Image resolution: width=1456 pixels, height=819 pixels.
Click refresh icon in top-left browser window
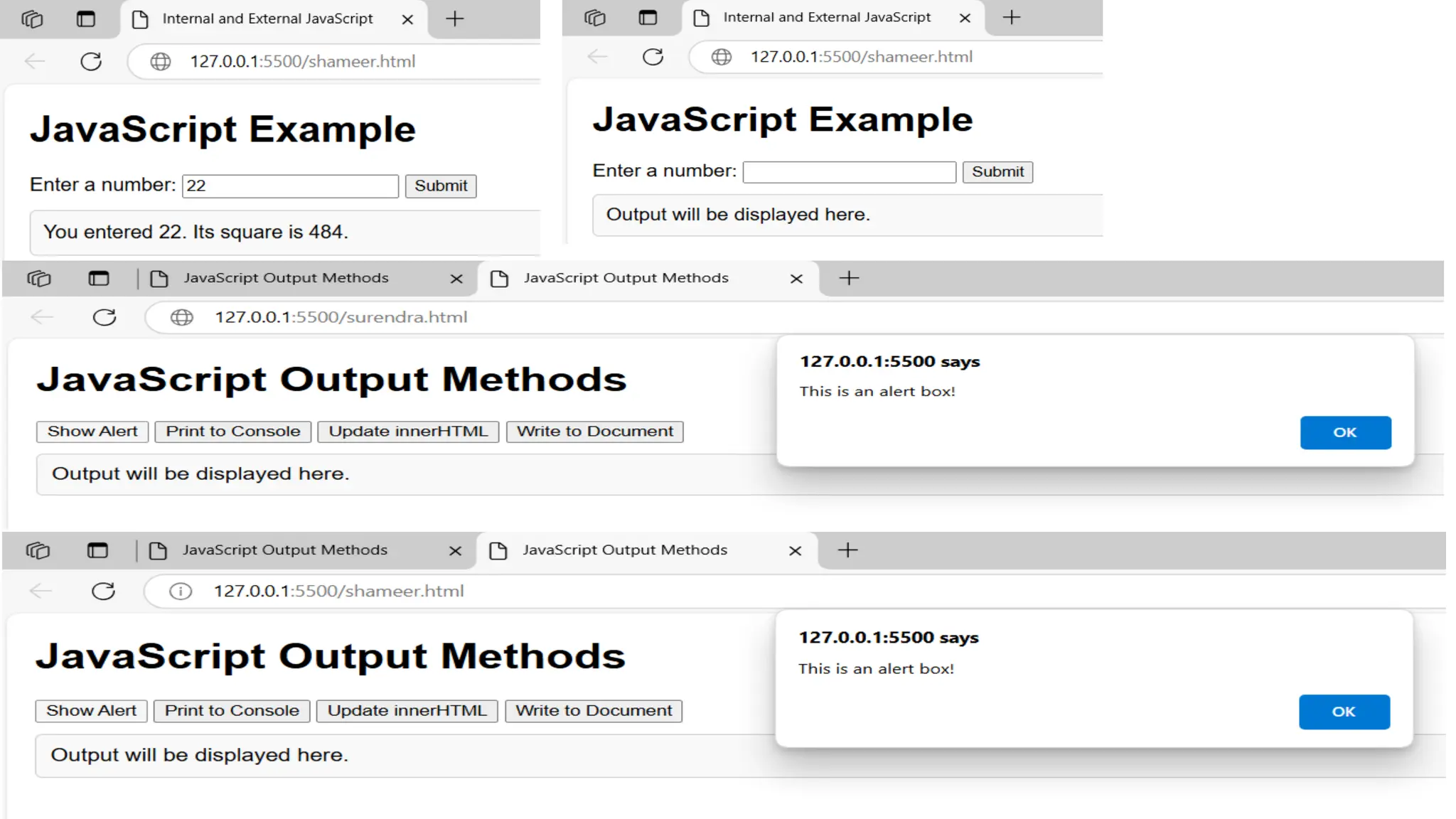click(91, 62)
